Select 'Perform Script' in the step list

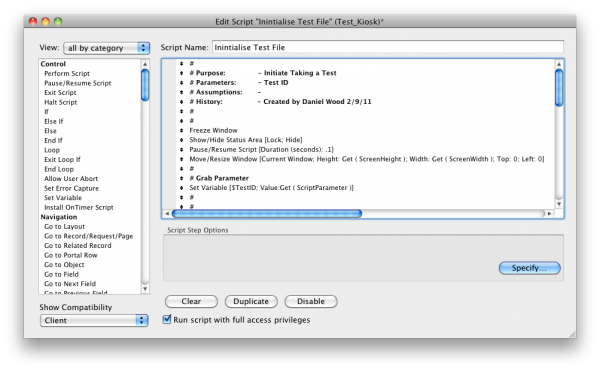pyautogui.click(x=67, y=73)
